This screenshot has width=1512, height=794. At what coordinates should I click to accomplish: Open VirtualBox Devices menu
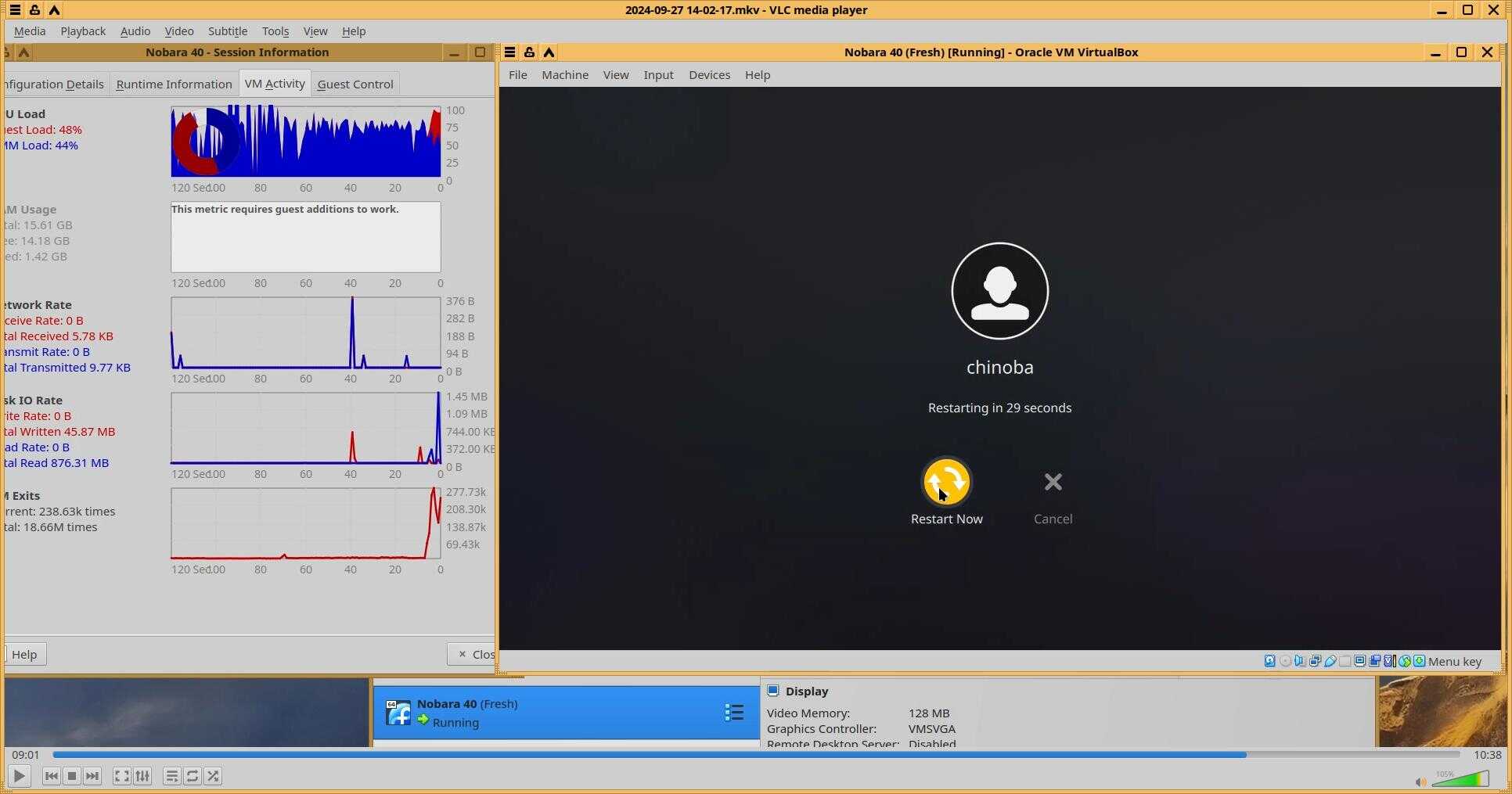710,75
